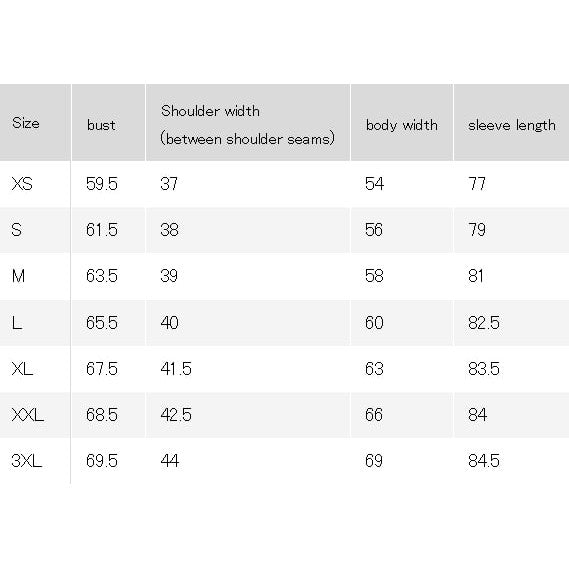
Task: Click the sleeve length value 79
Action: click(477, 230)
